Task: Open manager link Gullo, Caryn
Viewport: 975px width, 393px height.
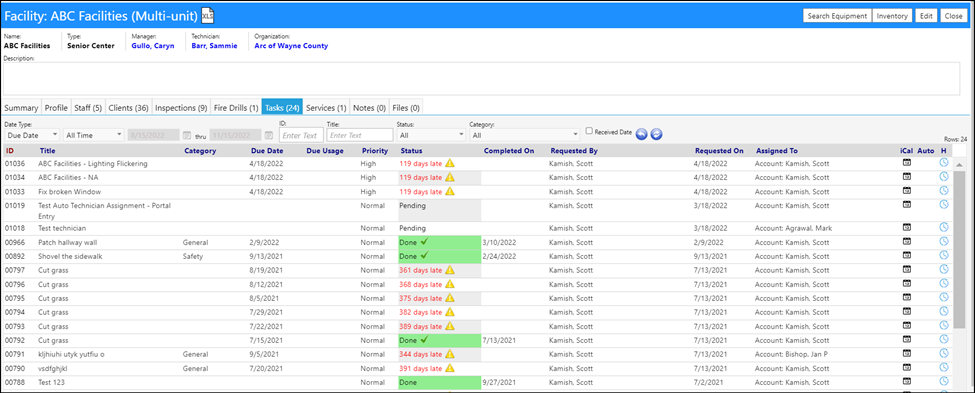Action: pos(153,46)
